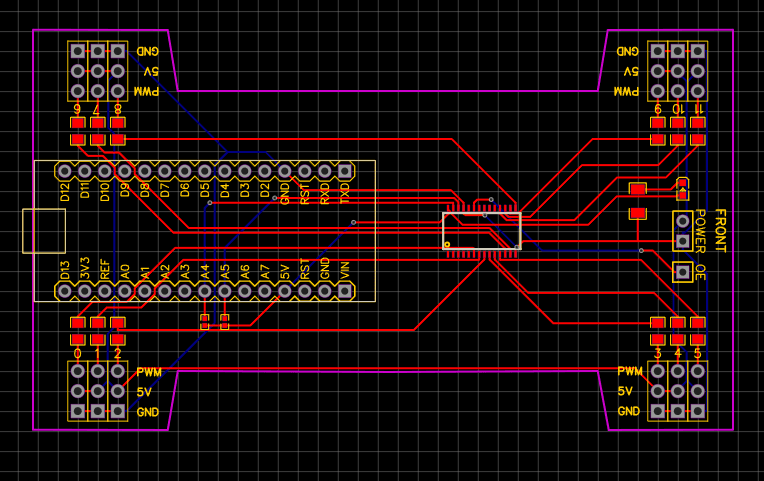
Task: Click the GND pin pad on the top Arduino row
Action: (x=285, y=171)
